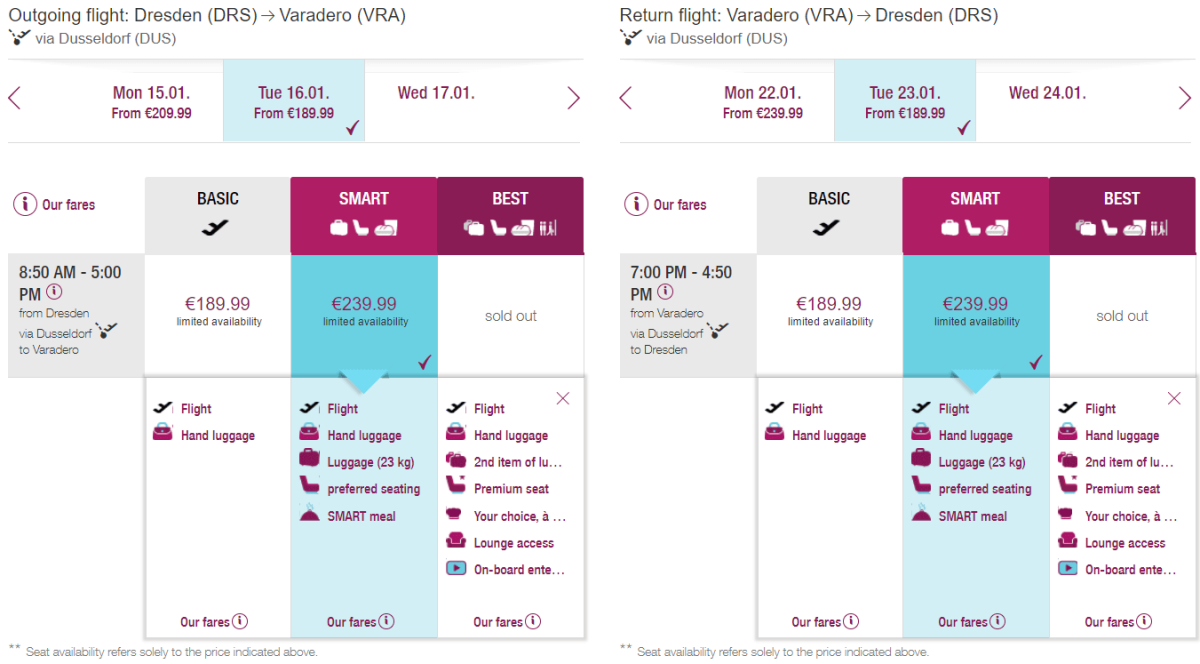This screenshot has width=1200, height=664.
Task: Show earlier outgoing dates with left arrow
Action: pyautogui.click(x=15, y=98)
